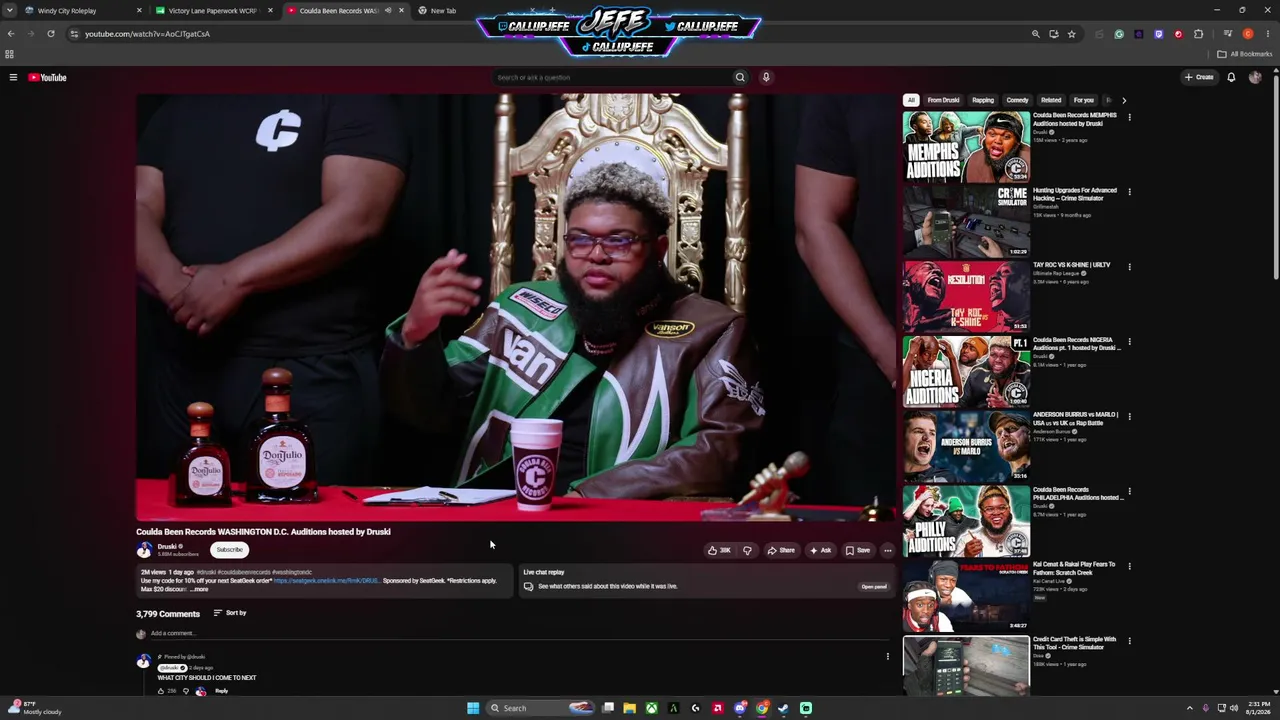
Task: Open the live chat replay panel
Action: [874, 587]
